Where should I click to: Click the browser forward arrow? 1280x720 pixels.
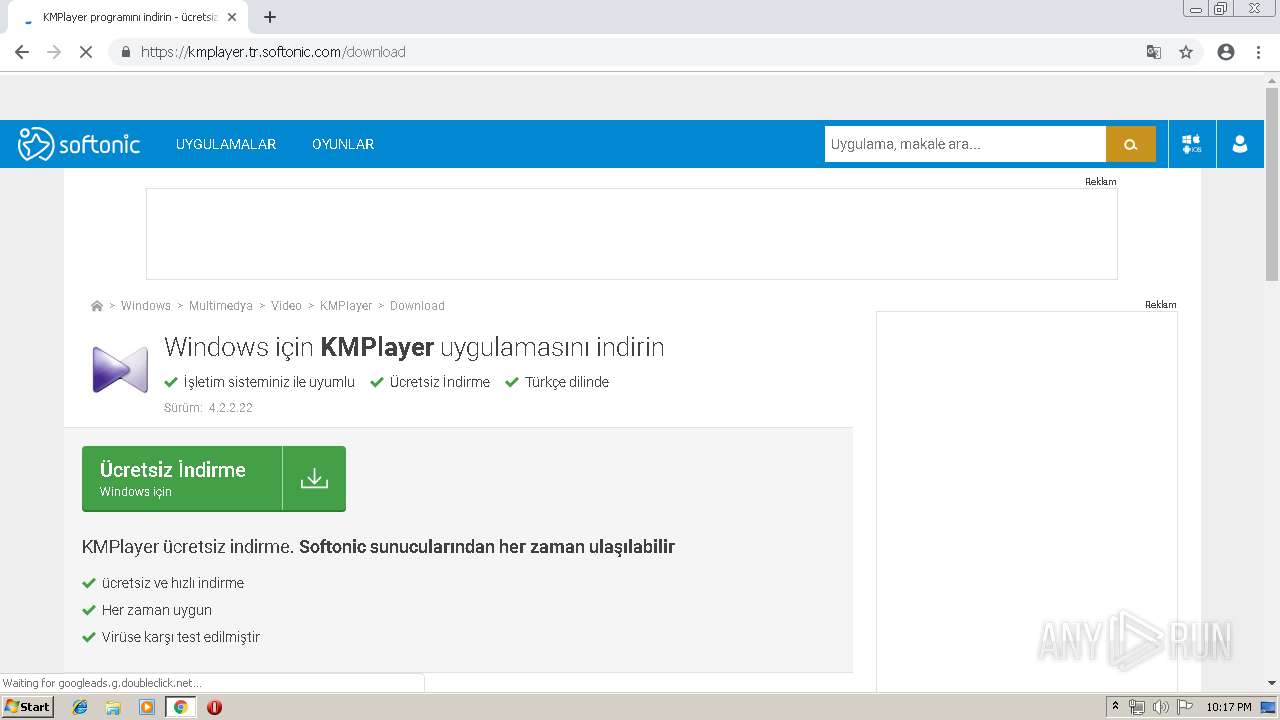54,52
